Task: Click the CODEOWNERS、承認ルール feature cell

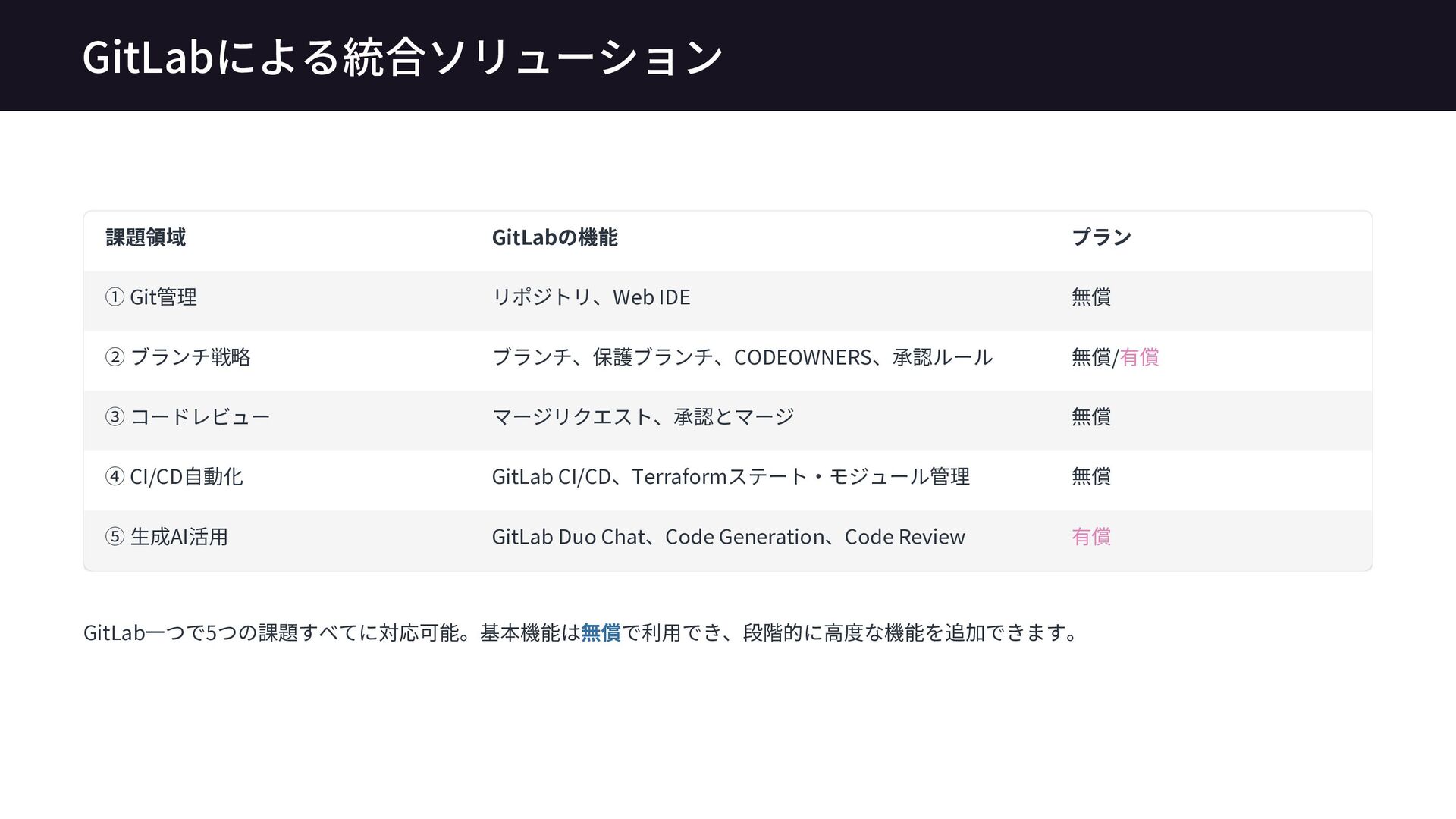Action: 742,357
